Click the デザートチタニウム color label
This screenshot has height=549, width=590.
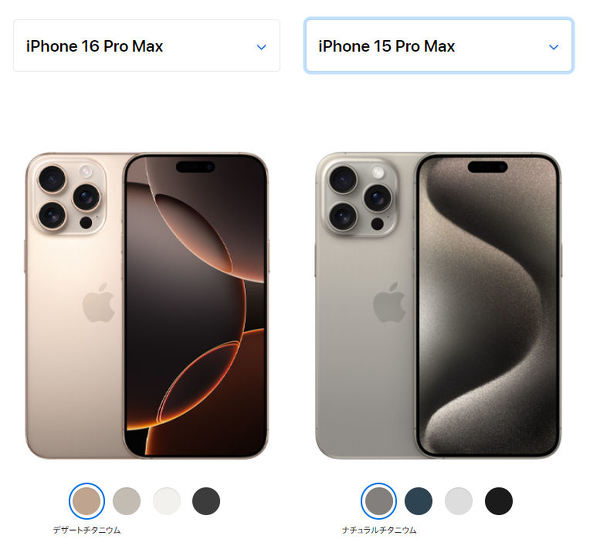[x=87, y=530]
